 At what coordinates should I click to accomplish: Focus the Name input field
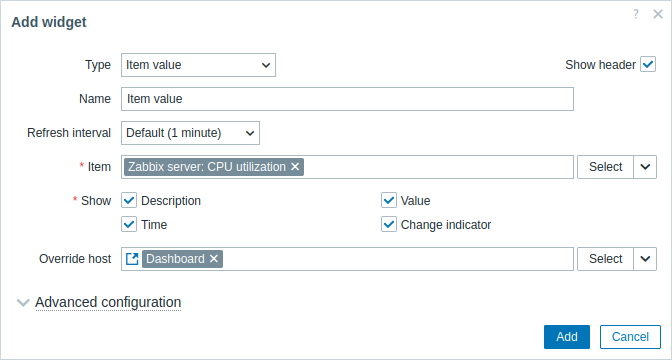[347, 99]
